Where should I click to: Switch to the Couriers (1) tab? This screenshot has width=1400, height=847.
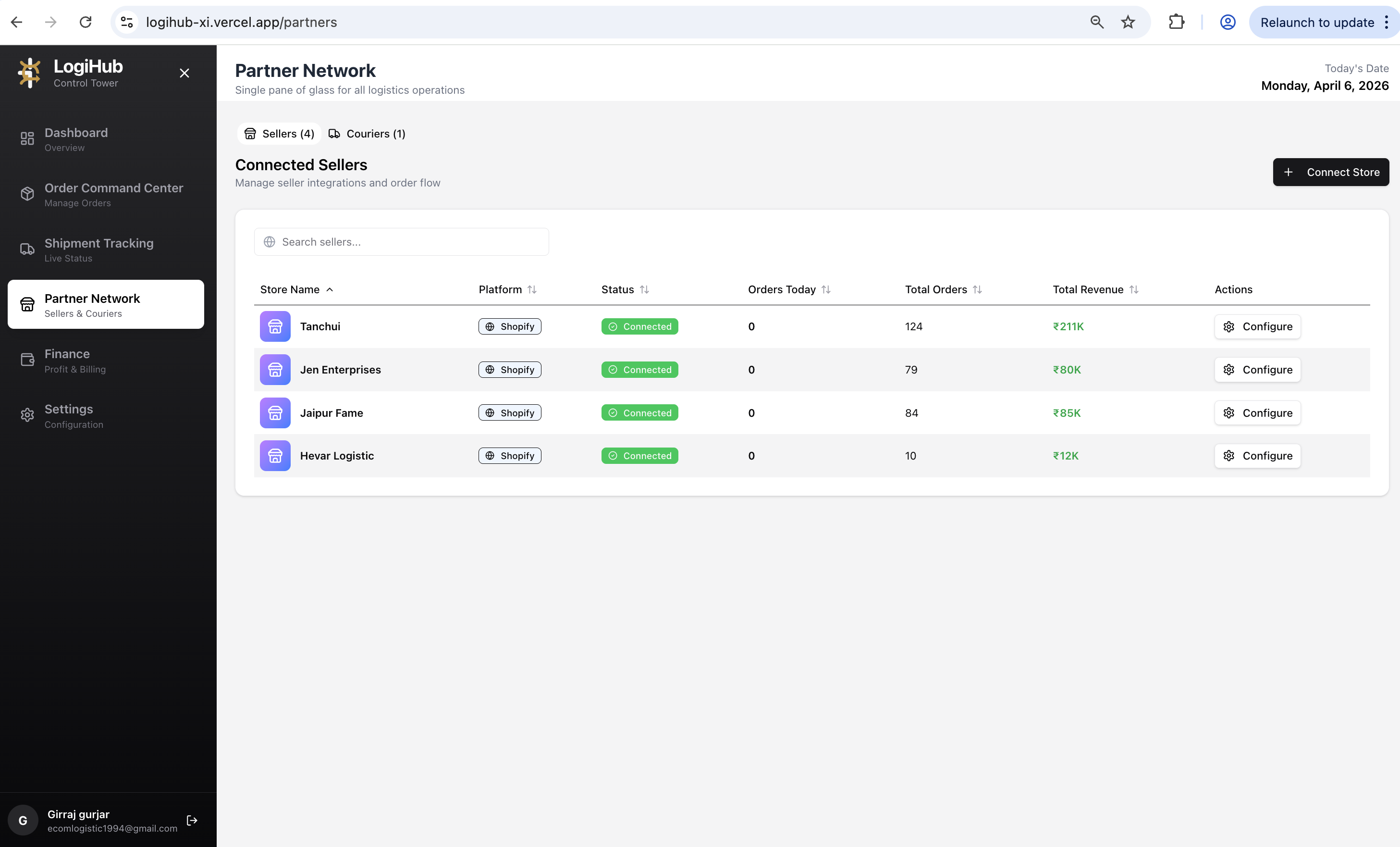[367, 134]
